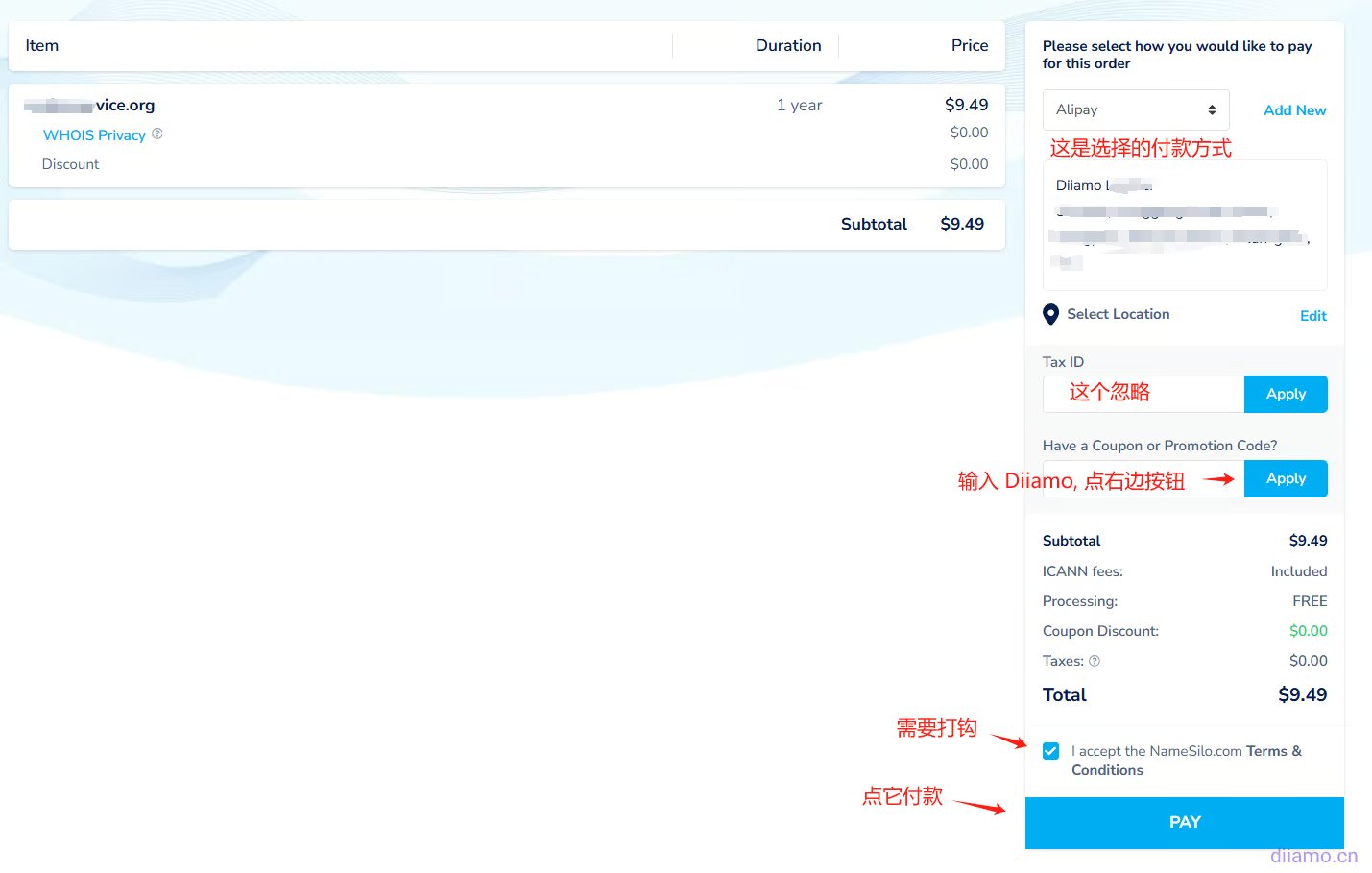Open the Alipay payment method dropdown

pos(1136,110)
